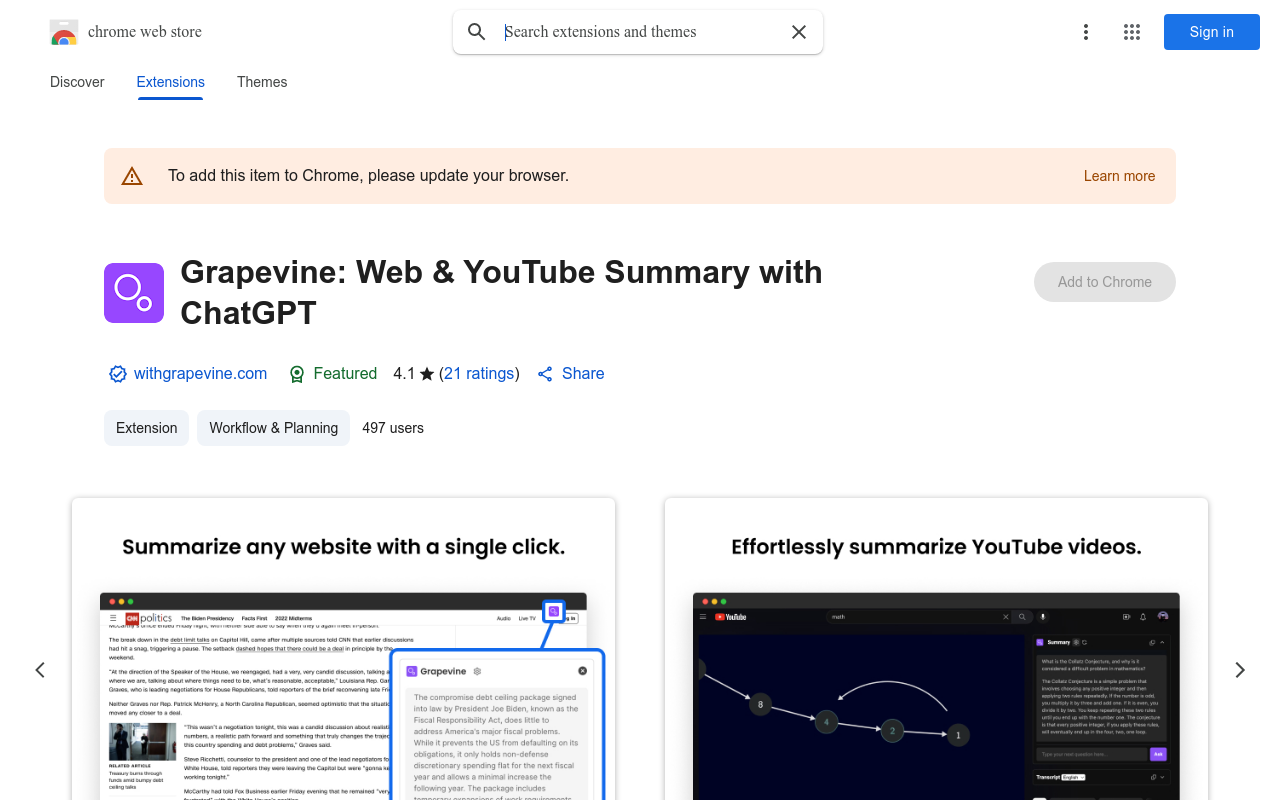This screenshot has width=1280, height=800.
Task: Click the share icon
Action: click(545, 374)
